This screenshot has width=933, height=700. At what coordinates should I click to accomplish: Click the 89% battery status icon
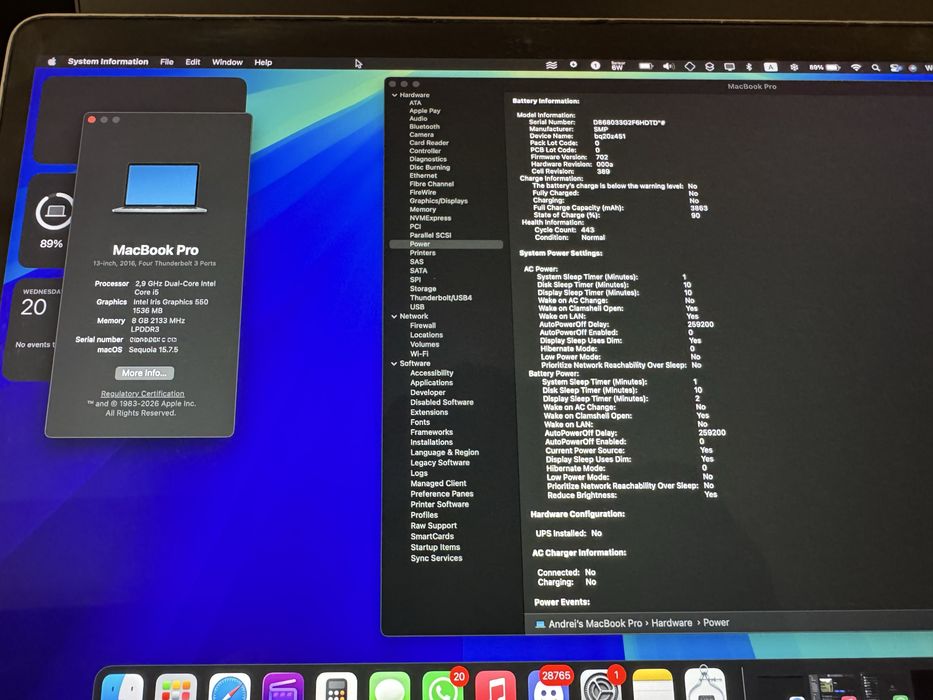825,67
